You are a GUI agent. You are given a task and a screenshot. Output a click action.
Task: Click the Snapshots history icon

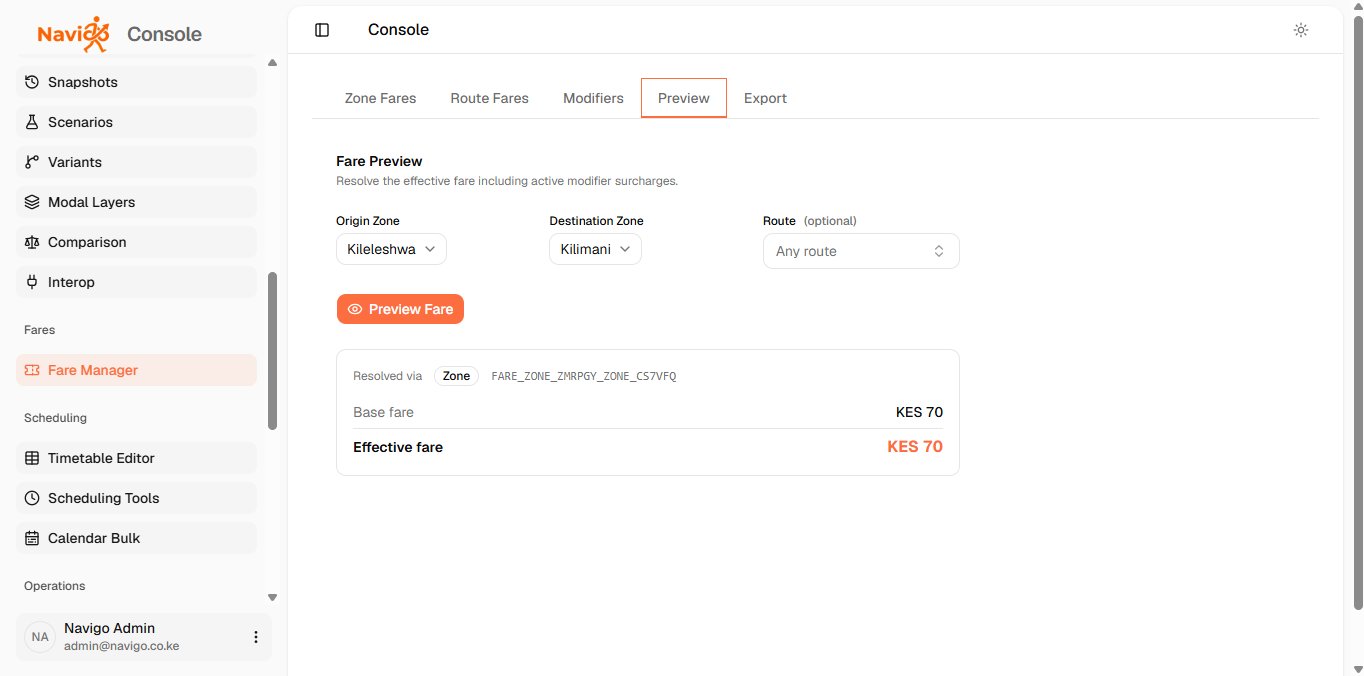[x=32, y=82]
